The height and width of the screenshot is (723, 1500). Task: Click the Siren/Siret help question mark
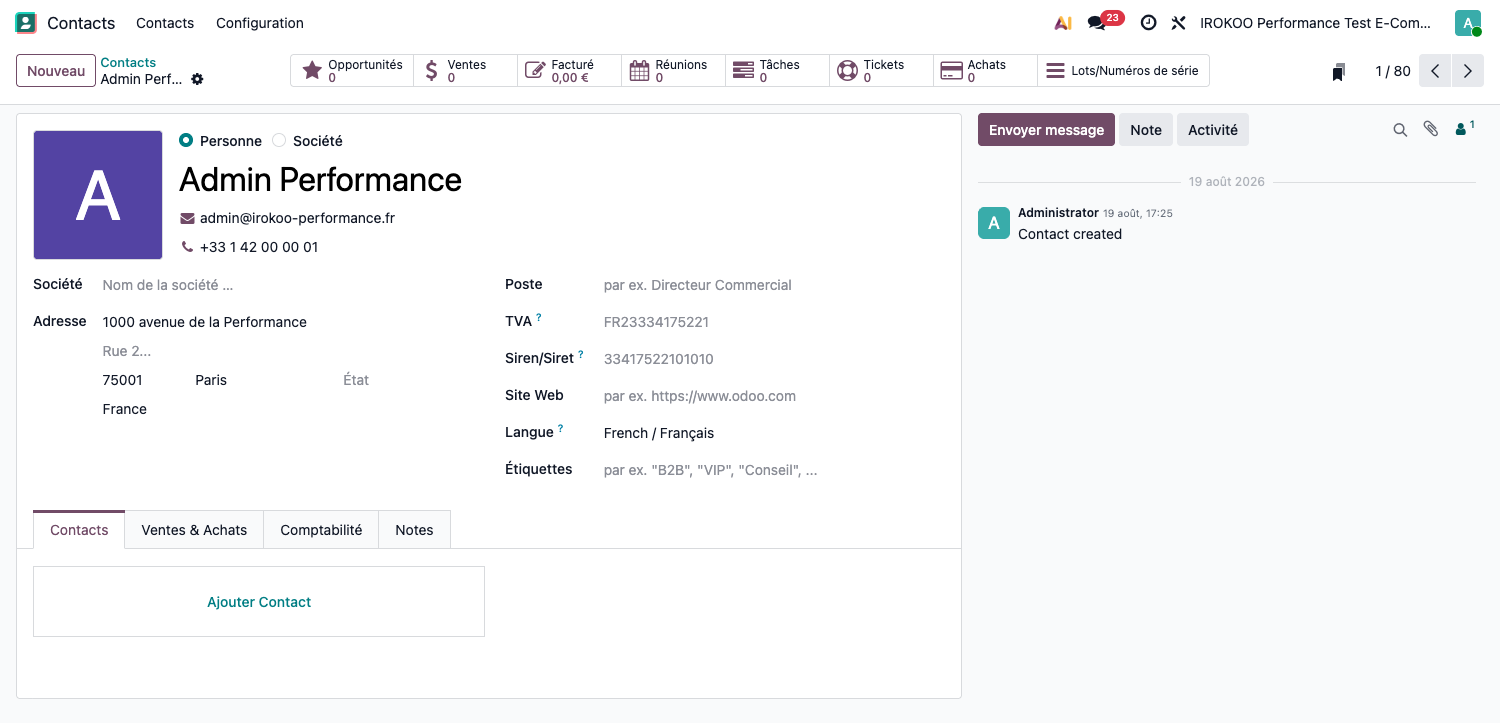point(581,354)
